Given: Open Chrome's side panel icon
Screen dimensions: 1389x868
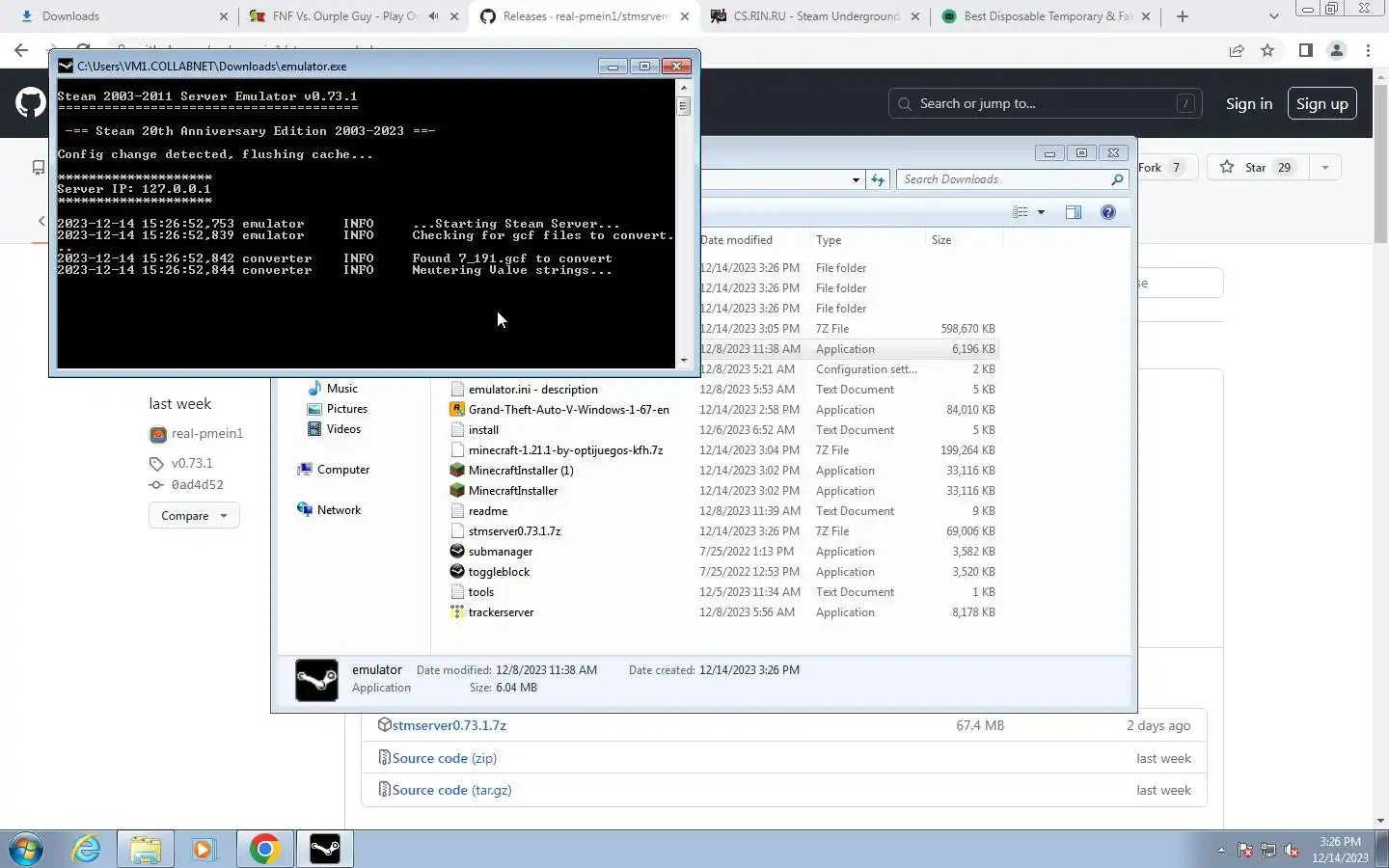Looking at the screenshot, I should 1305,50.
